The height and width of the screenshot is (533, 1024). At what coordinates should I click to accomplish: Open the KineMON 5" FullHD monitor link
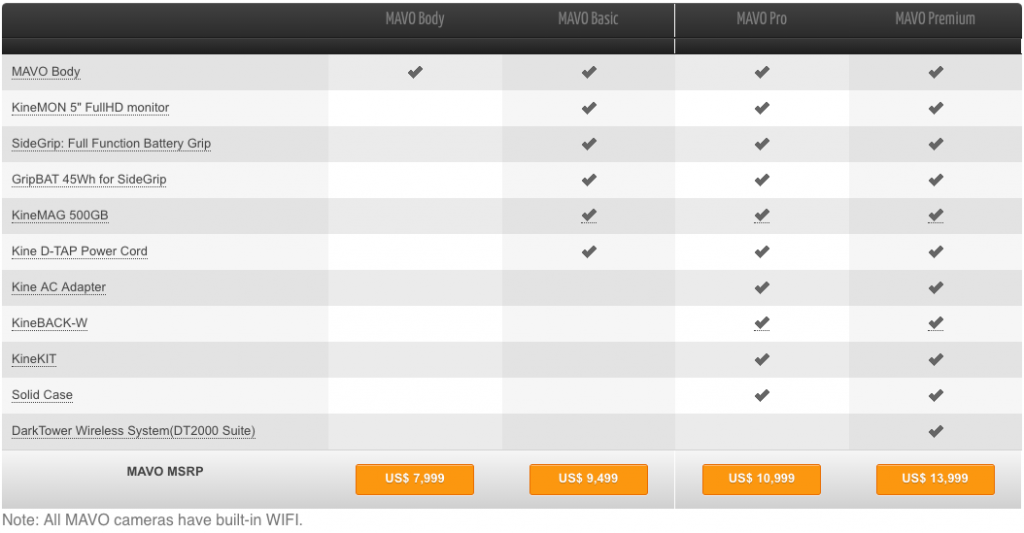90,108
